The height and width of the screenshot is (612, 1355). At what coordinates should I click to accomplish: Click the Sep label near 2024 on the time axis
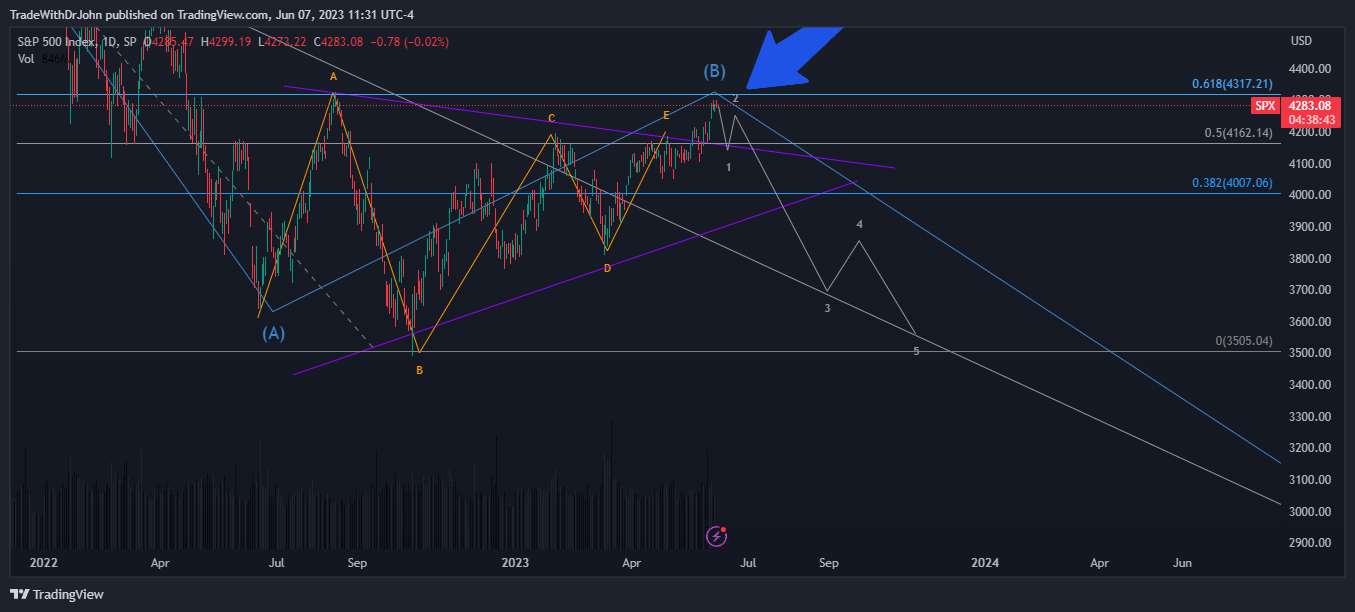pyautogui.click(x=829, y=564)
